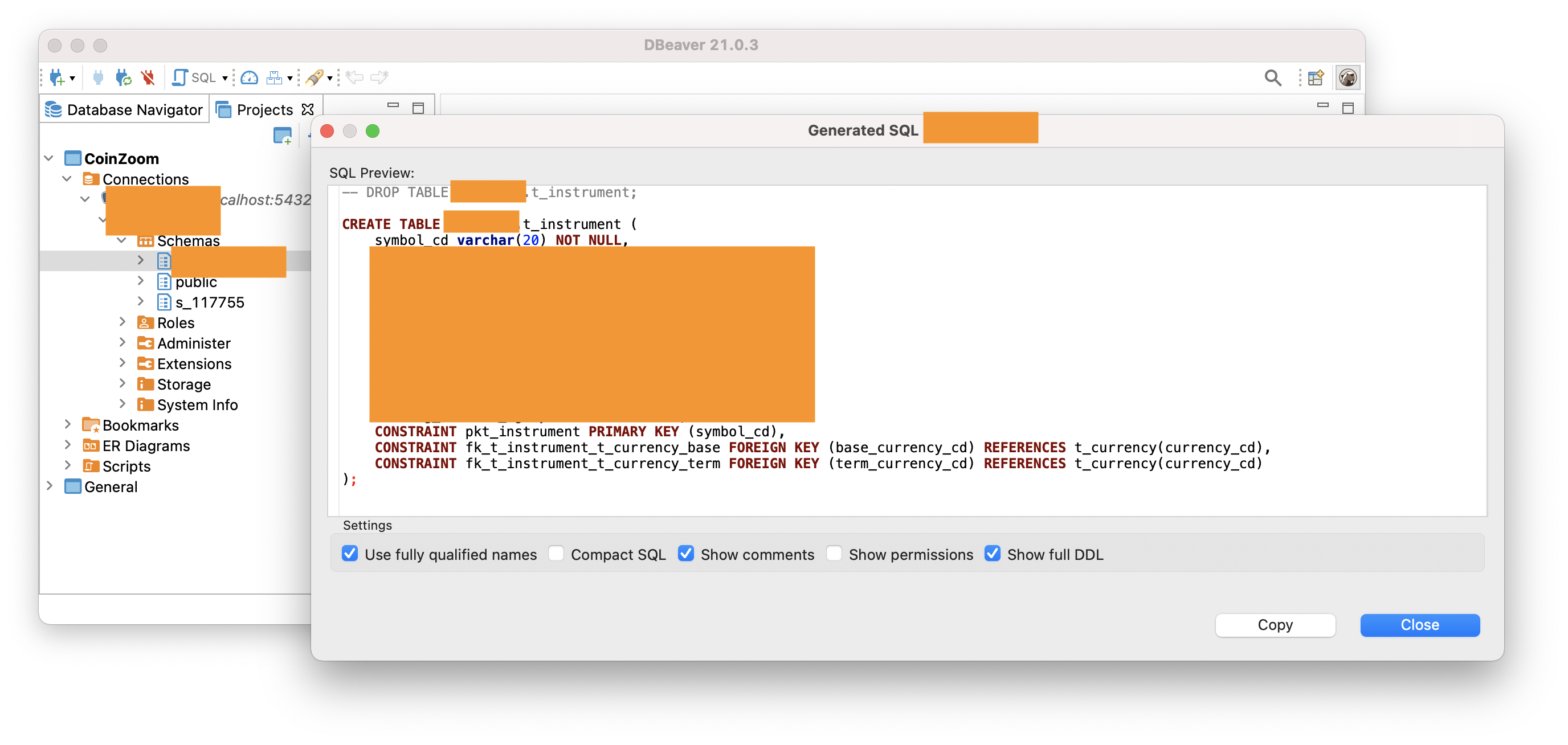Screen dimensions: 1568x745
Task: Open dropdown arrow next to New Connection
Action: point(72,78)
